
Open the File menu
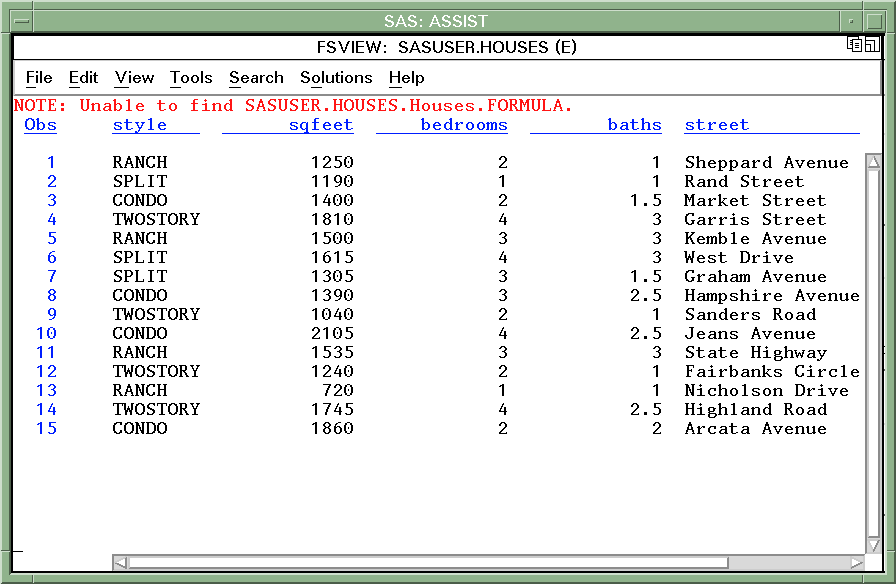[x=39, y=77]
